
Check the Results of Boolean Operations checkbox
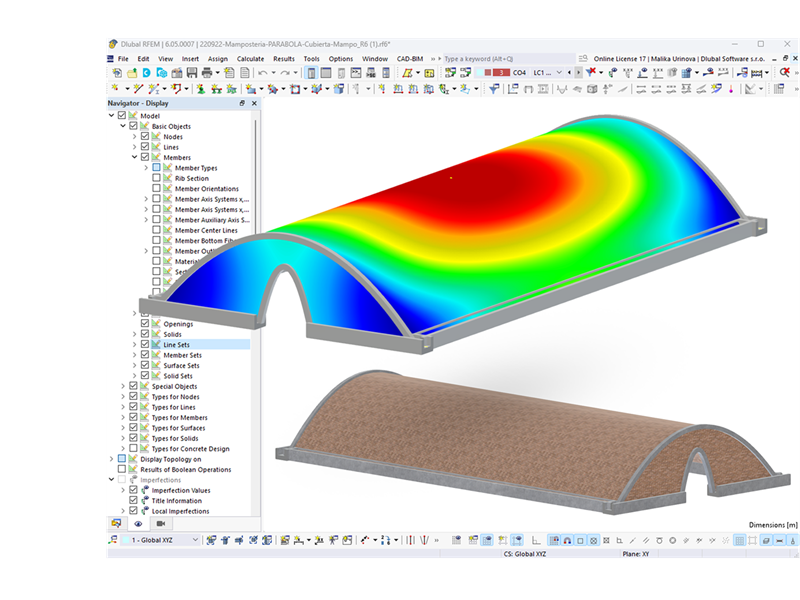(x=121, y=469)
